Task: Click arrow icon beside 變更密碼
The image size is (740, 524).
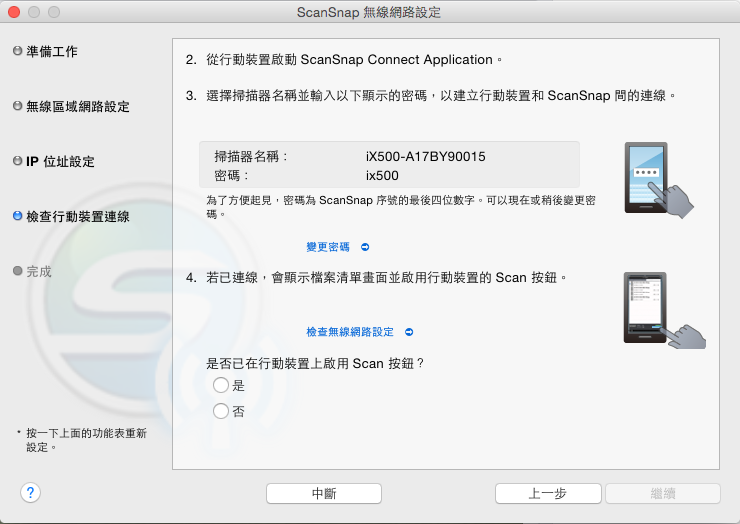Action: tap(365, 247)
